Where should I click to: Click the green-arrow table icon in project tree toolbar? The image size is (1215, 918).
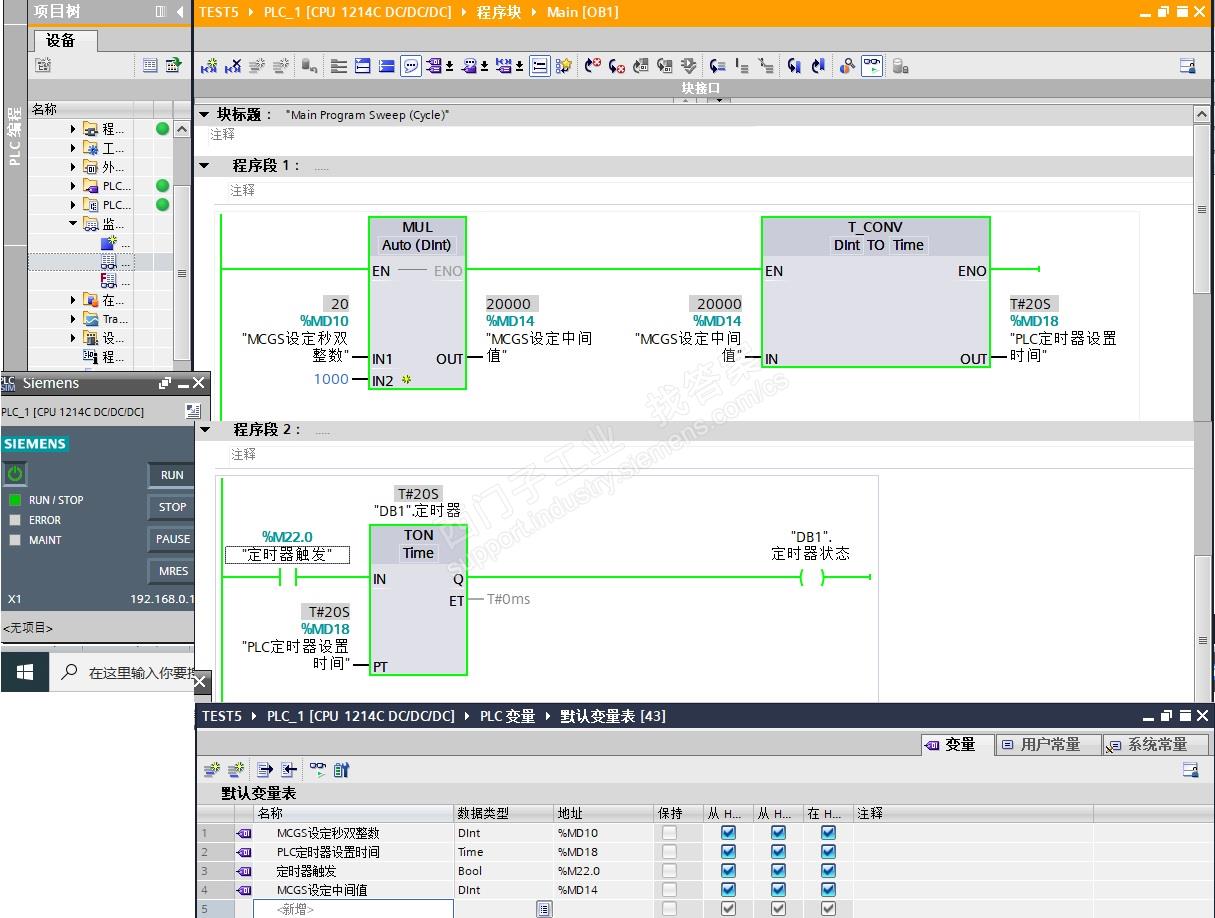(x=174, y=65)
